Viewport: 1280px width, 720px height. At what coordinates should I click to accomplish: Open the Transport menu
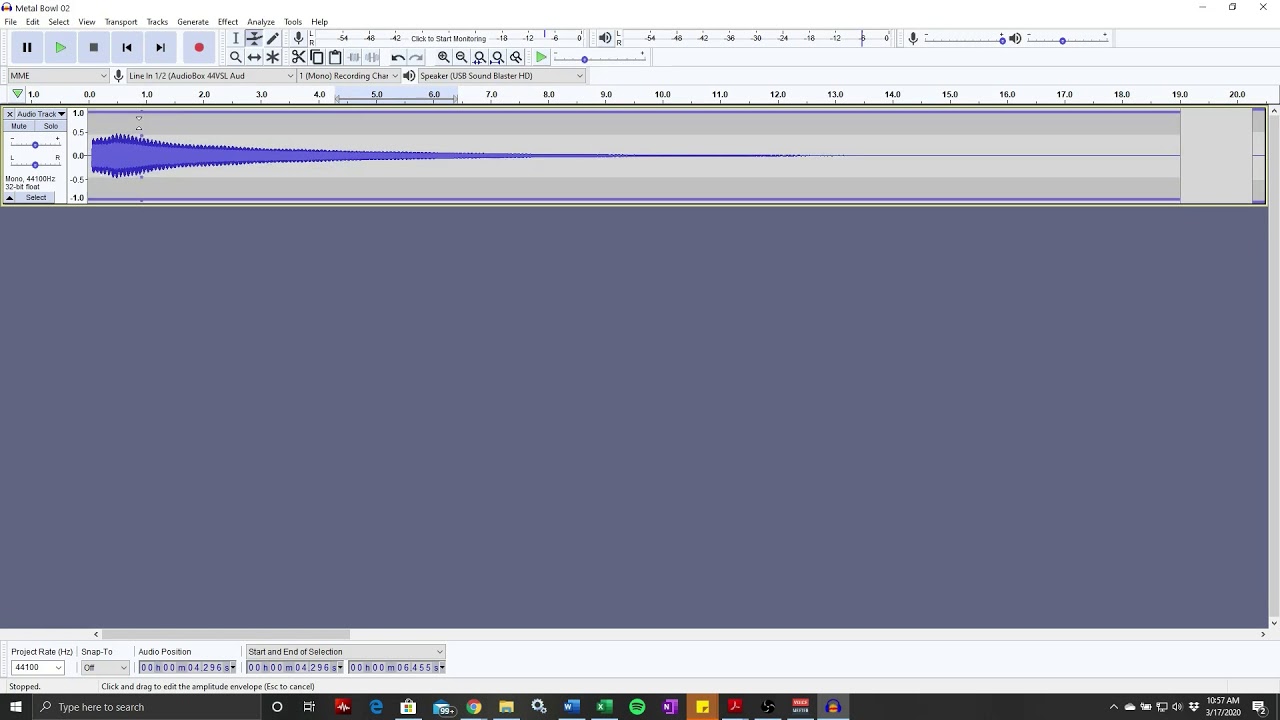click(x=121, y=22)
